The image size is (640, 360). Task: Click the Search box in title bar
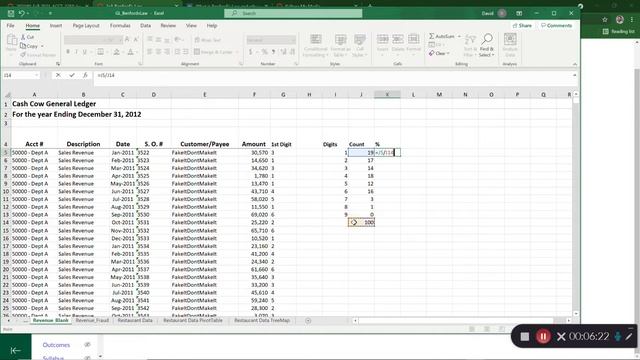[x=293, y=13]
